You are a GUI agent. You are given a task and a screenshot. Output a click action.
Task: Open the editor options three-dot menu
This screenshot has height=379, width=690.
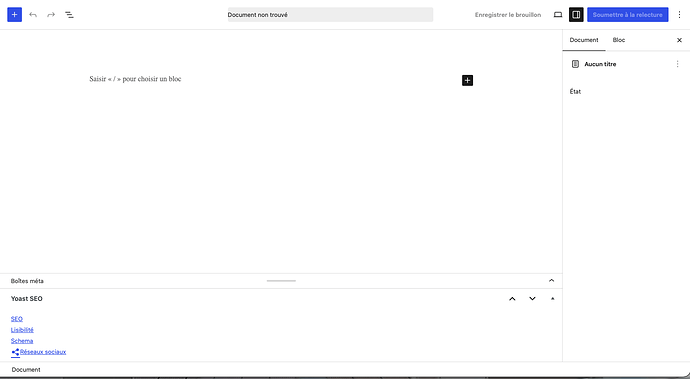679,15
